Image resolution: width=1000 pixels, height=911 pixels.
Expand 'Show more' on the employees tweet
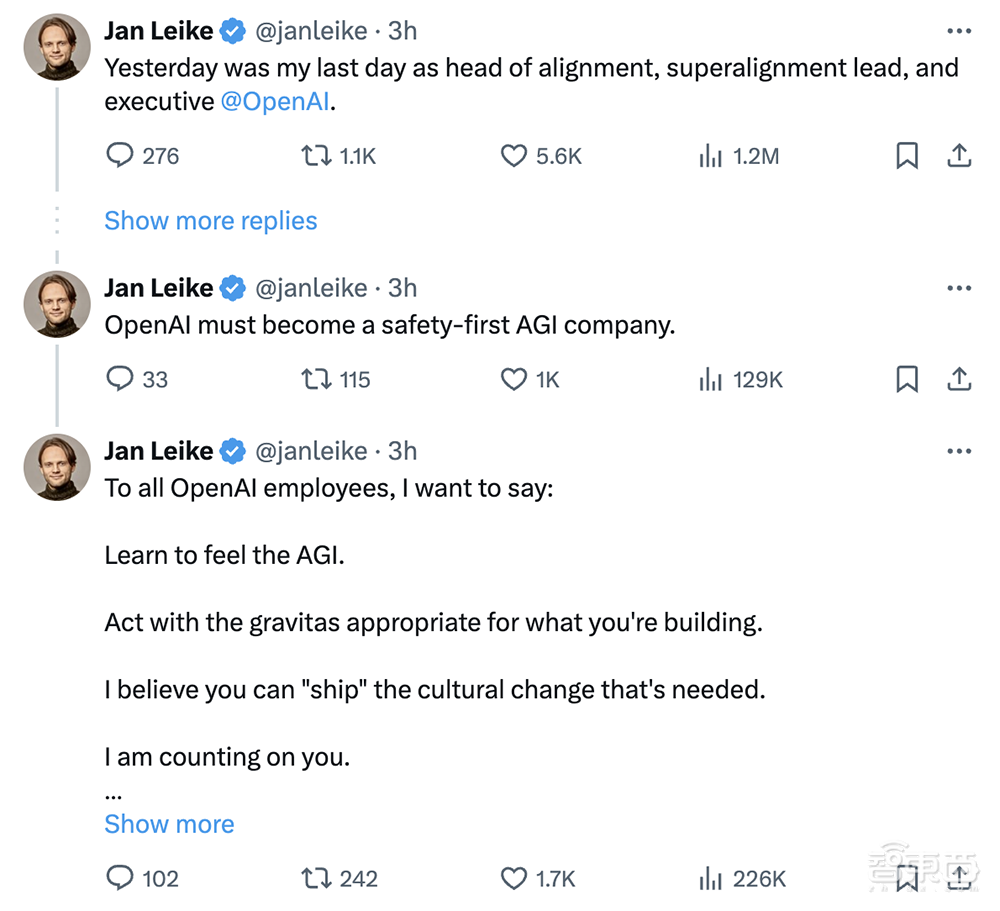click(x=169, y=824)
